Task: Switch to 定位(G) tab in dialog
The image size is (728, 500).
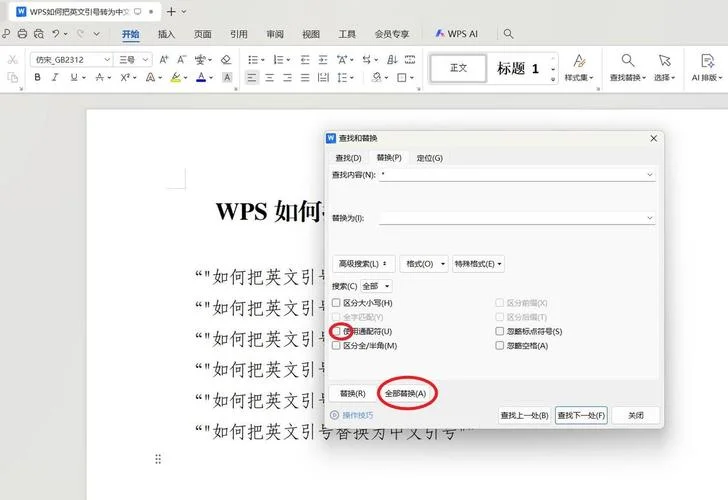Action: click(x=429, y=158)
